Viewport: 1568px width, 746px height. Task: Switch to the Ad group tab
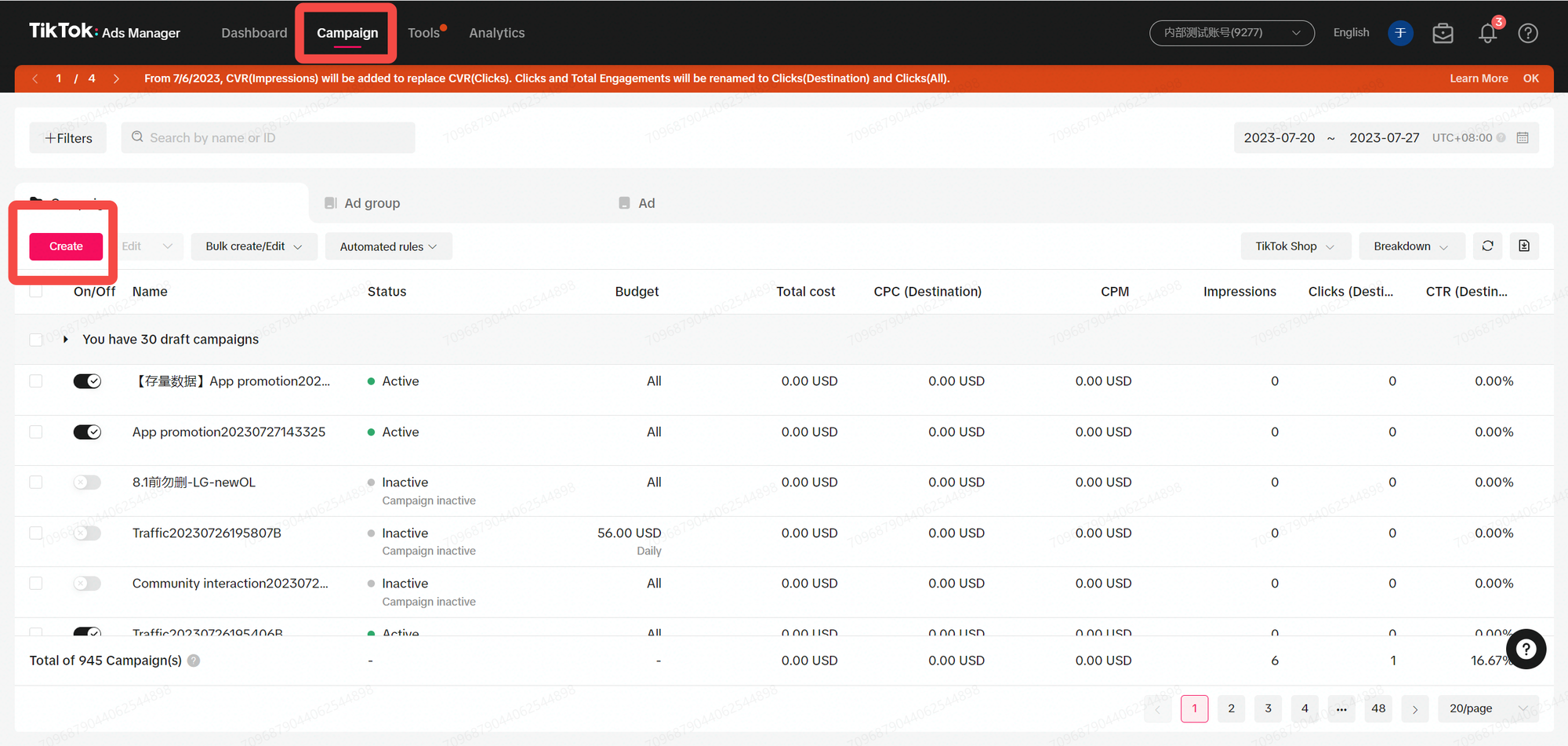click(x=372, y=203)
